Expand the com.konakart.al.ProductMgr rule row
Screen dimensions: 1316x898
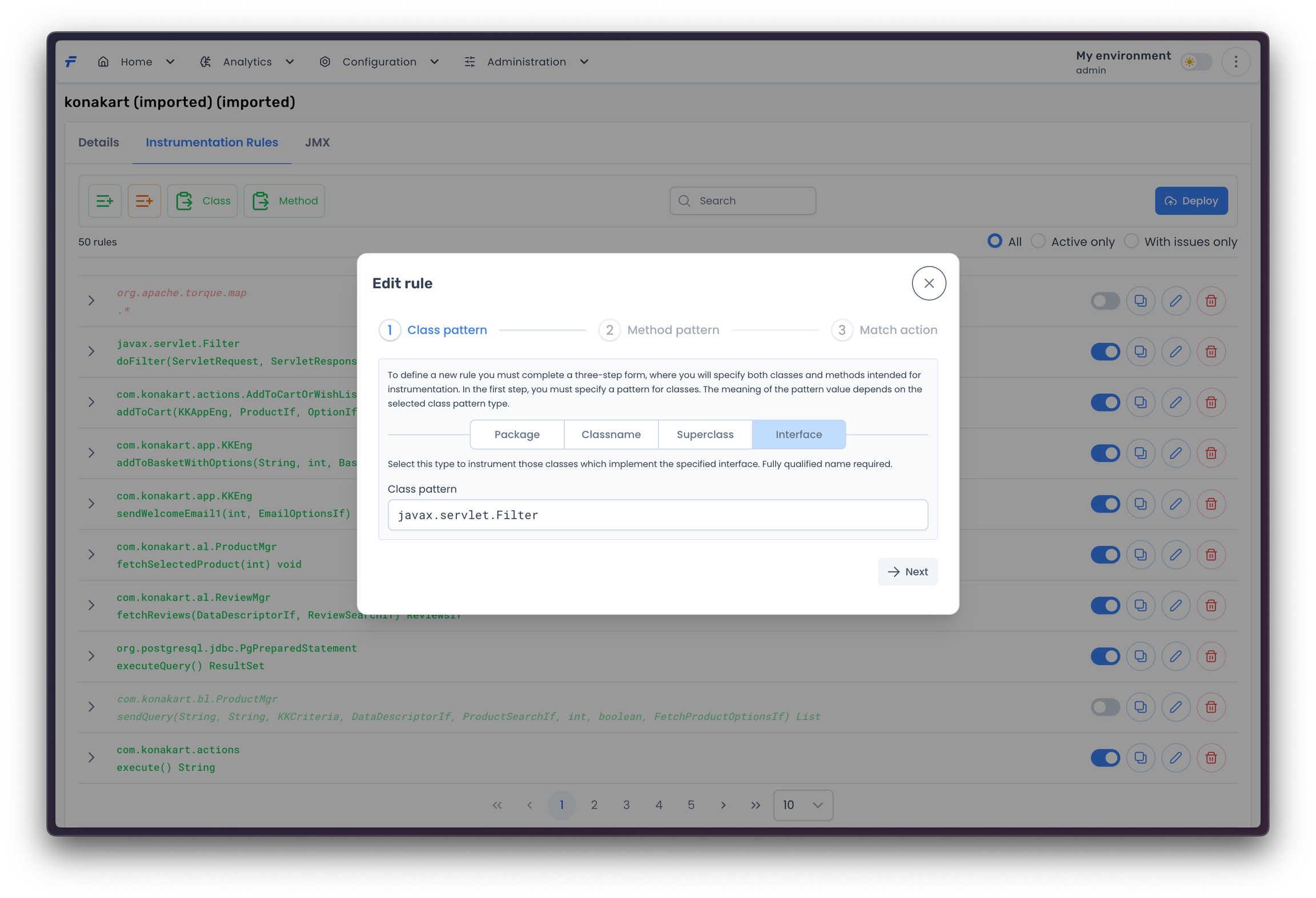point(91,554)
